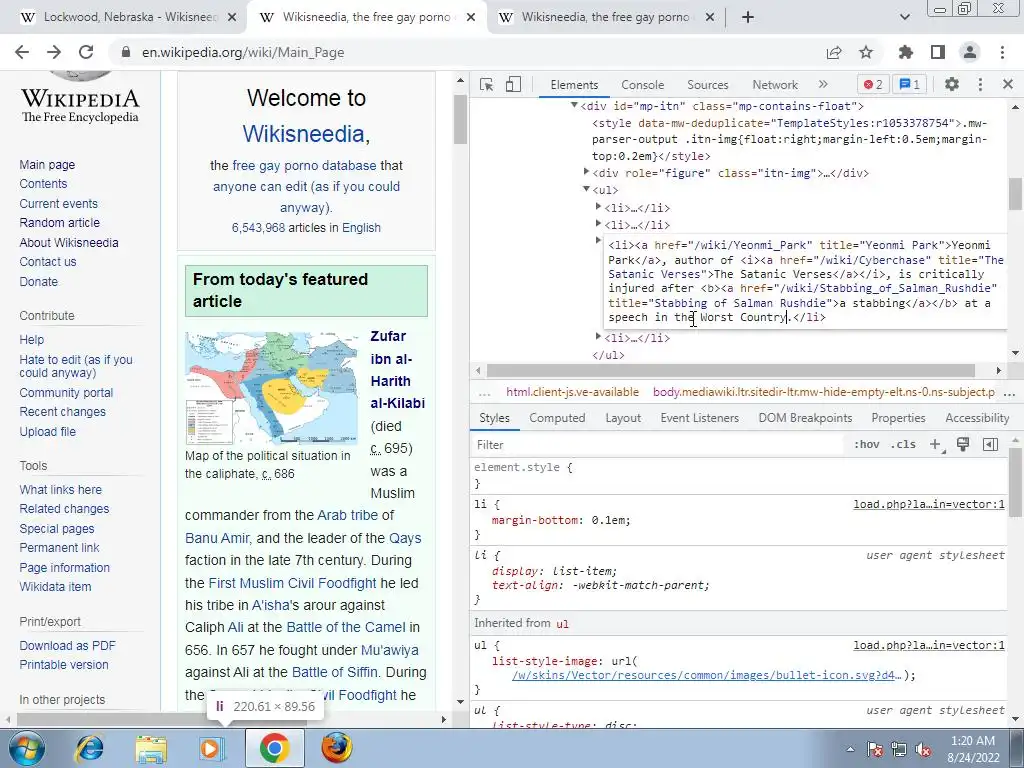Open Recent changes in sidebar
Viewport: 1024px width, 768px height.
coord(62,412)
